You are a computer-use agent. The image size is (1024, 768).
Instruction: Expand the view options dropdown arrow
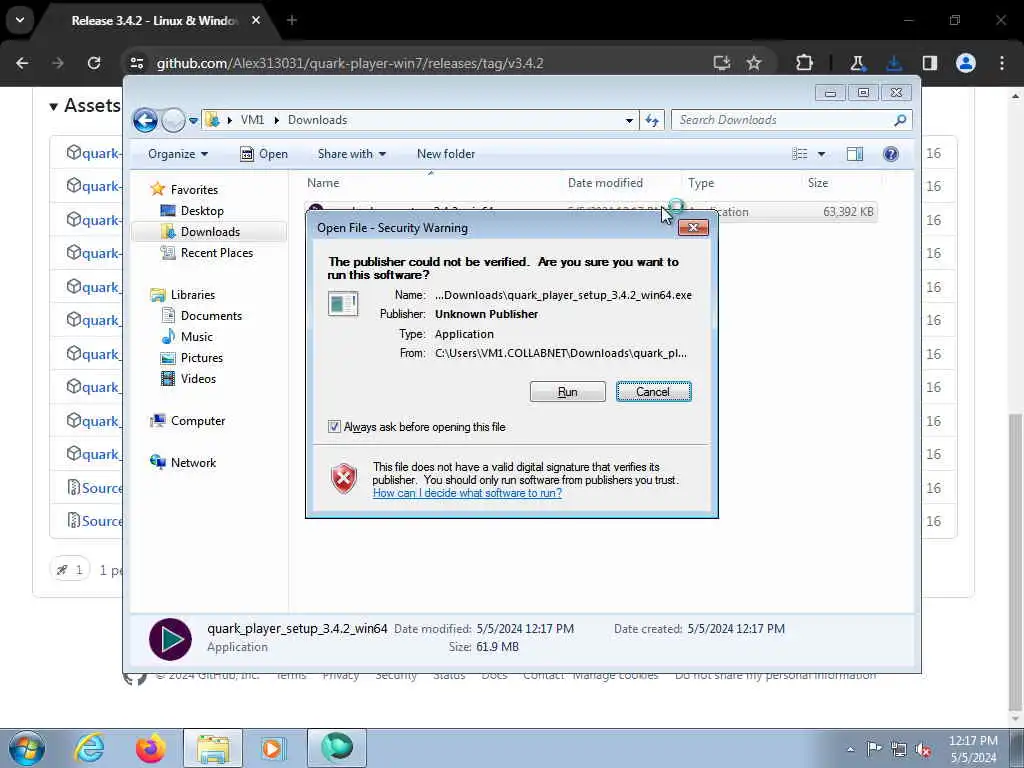821,154
